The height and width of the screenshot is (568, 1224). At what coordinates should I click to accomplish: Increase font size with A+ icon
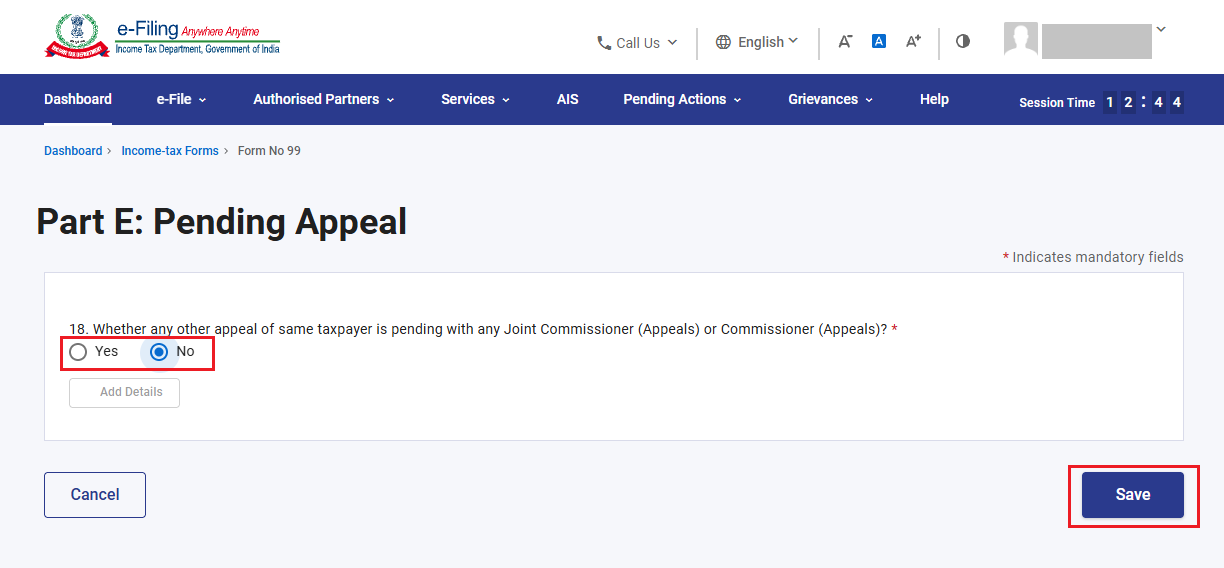click(913, 41)
